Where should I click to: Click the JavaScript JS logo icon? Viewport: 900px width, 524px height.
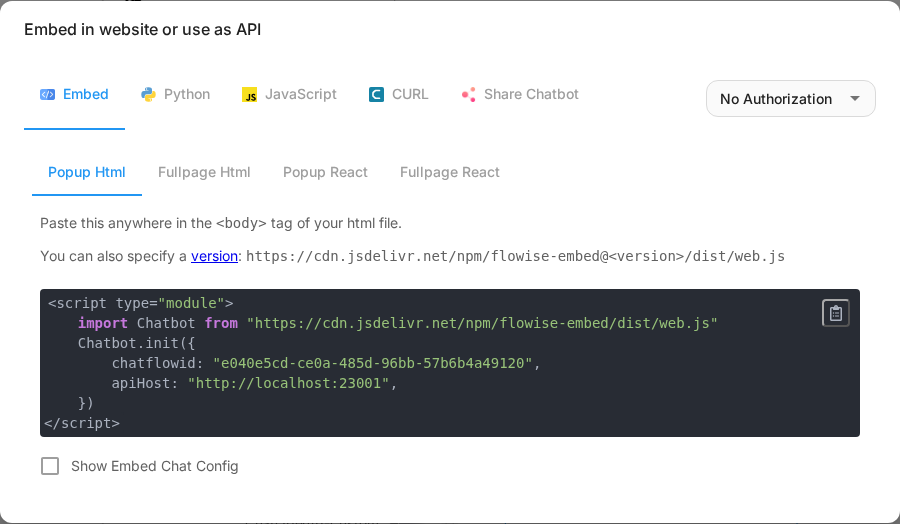[249, 95]
